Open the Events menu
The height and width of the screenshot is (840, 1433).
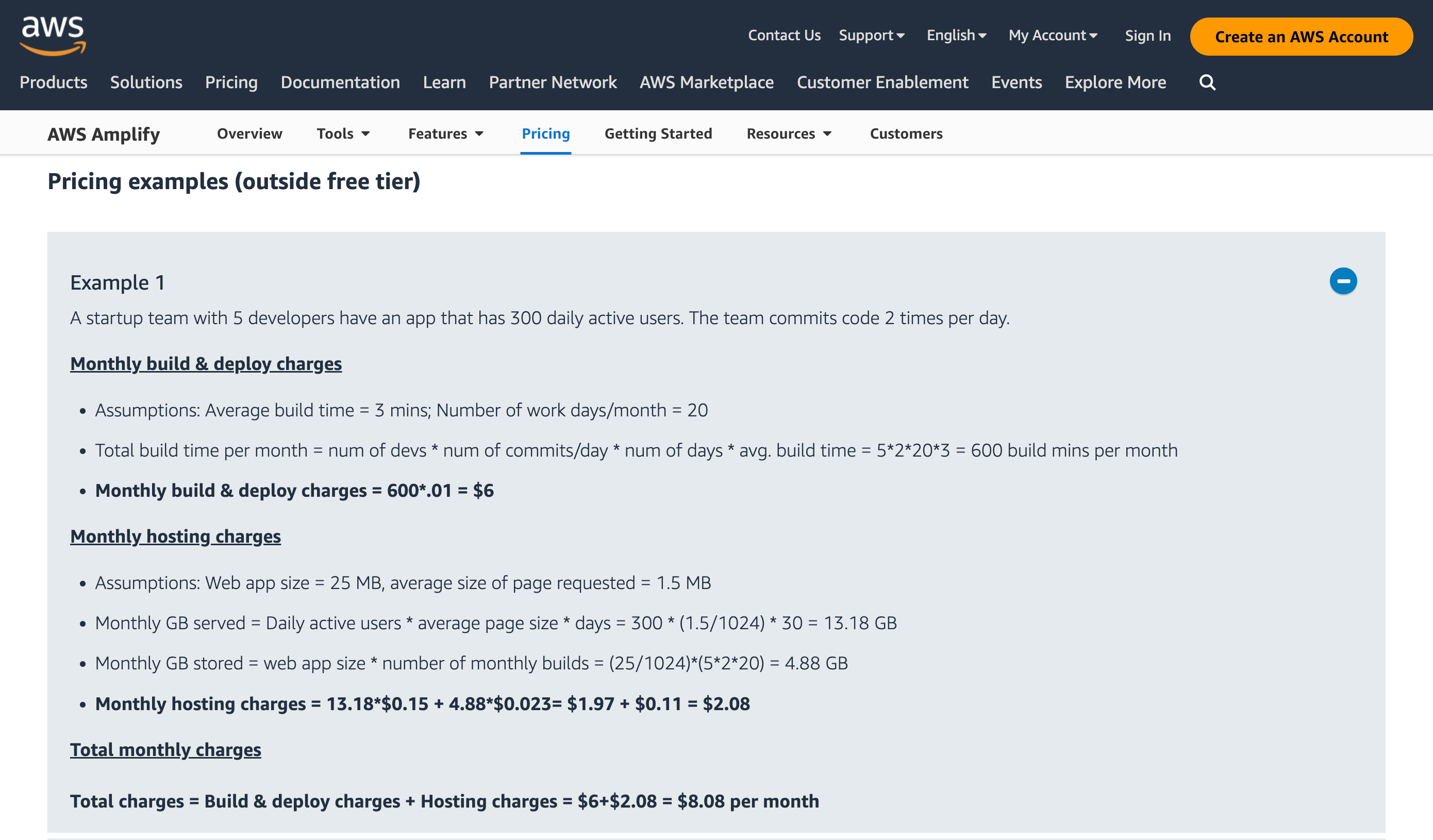(x=1017, y=82)
